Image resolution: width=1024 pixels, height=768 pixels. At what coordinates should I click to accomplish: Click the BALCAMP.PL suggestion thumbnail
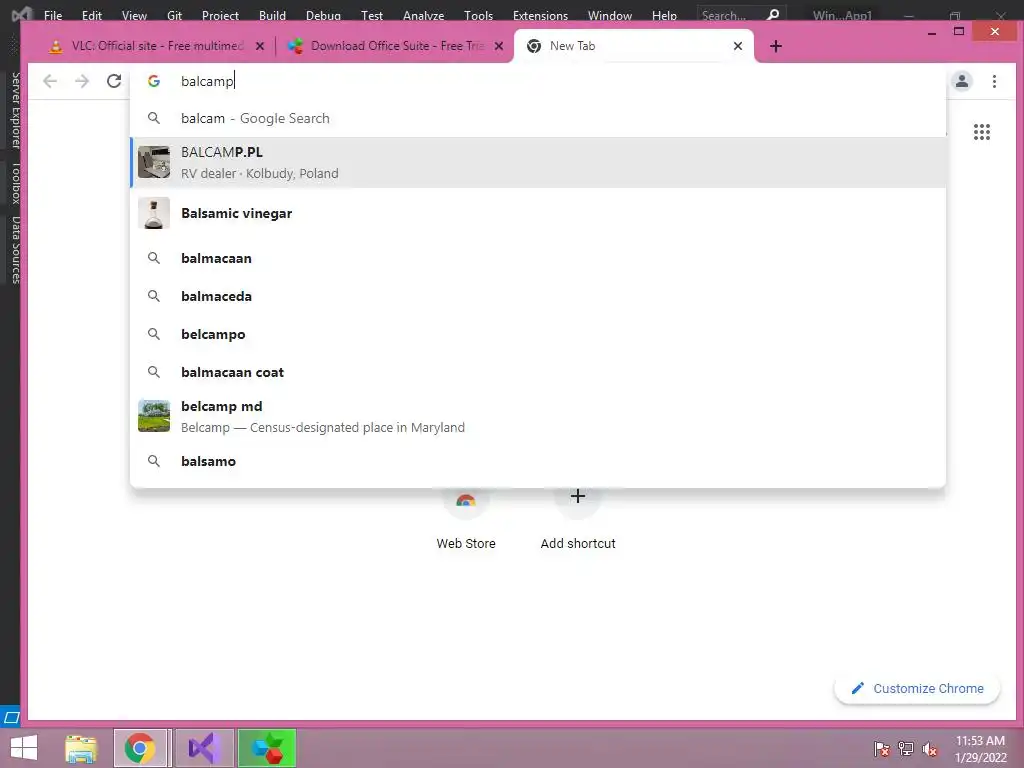(154, 162)
